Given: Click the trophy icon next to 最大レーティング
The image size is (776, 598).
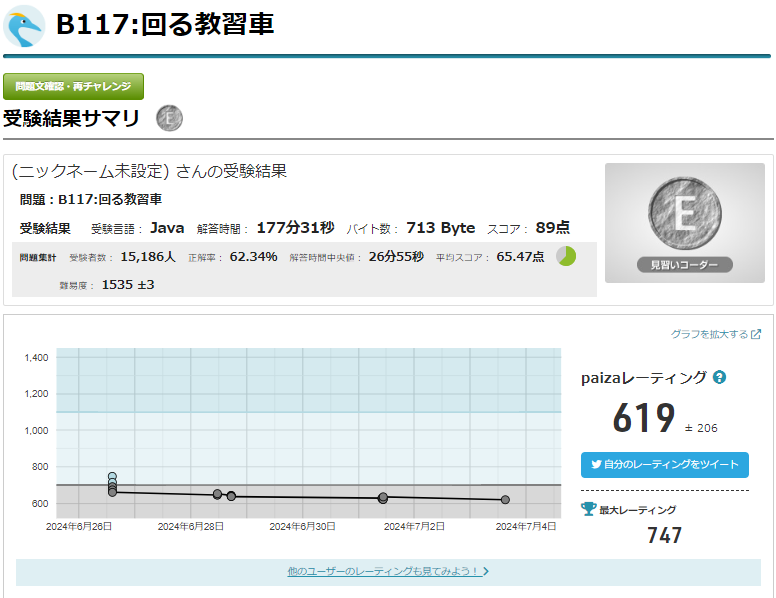Looking at the screenshot, I should point(589,509).
